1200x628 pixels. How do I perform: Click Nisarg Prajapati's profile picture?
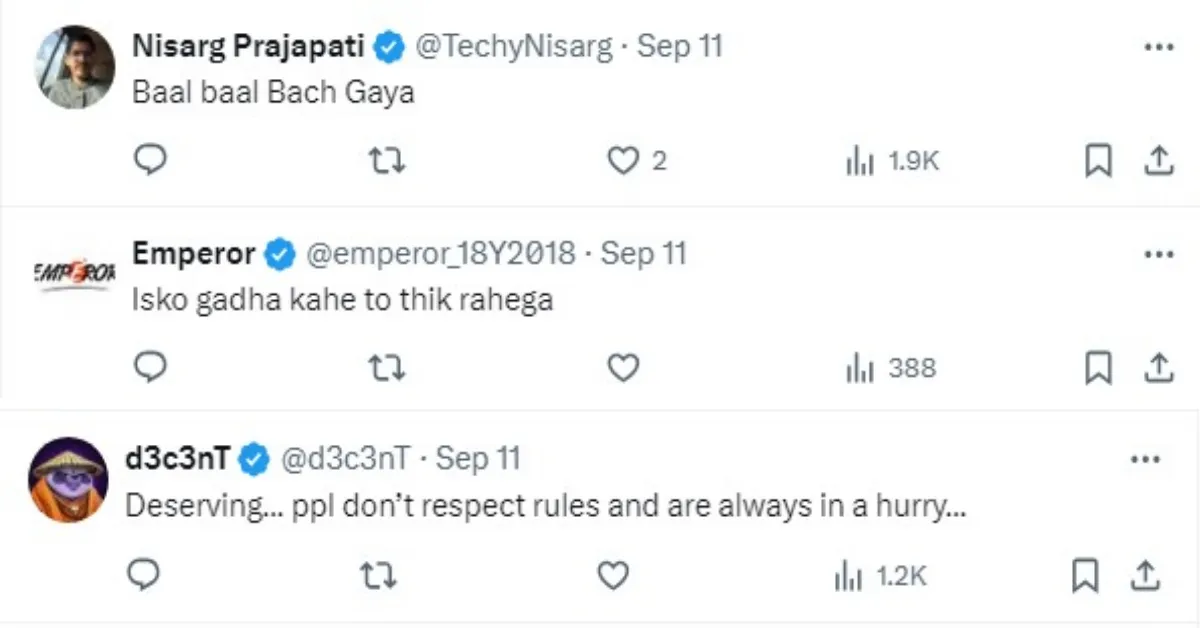click(75, 67)
